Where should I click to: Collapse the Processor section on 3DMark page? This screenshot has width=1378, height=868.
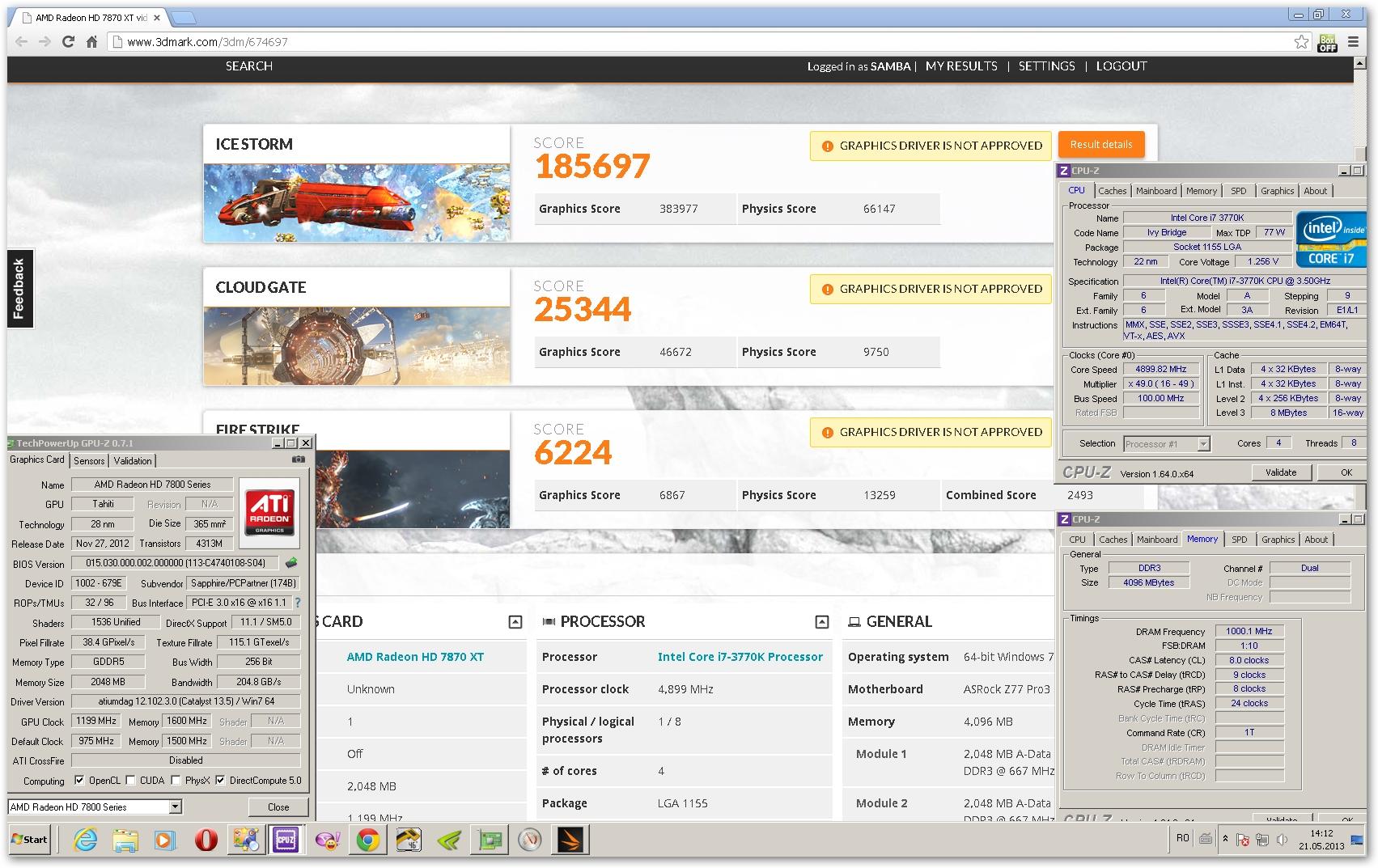[x=821, y=621]
